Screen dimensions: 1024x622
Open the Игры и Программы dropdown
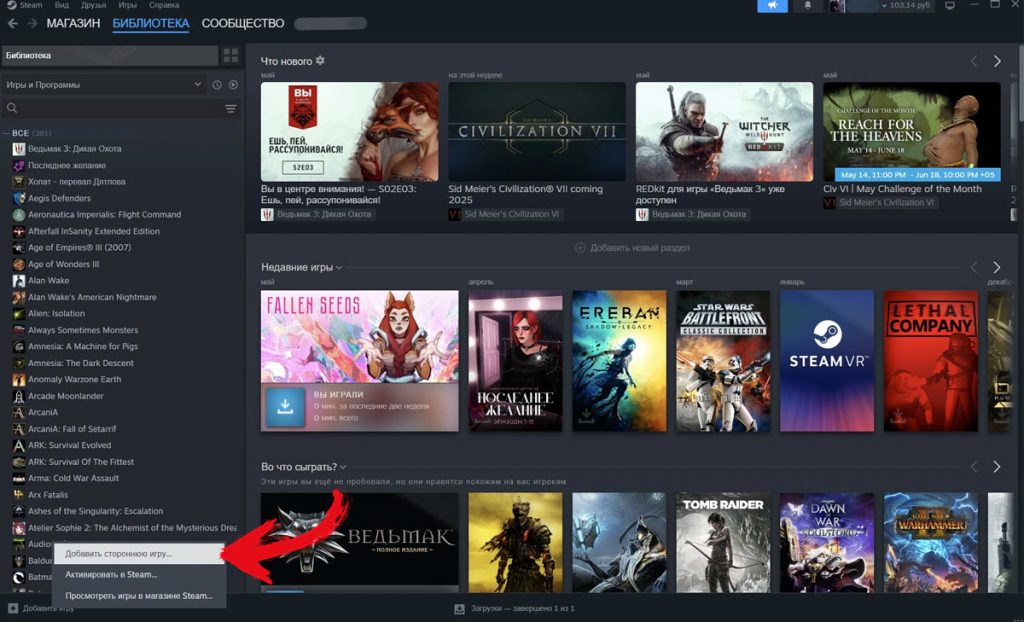click(104, 85)
